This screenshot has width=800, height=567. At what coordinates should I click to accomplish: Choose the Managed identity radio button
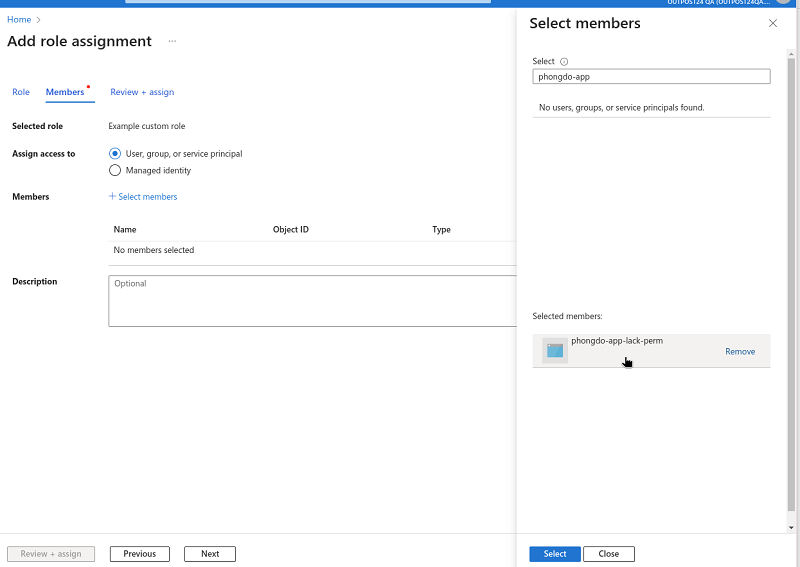pyautogui.click(x=115, y=171)
